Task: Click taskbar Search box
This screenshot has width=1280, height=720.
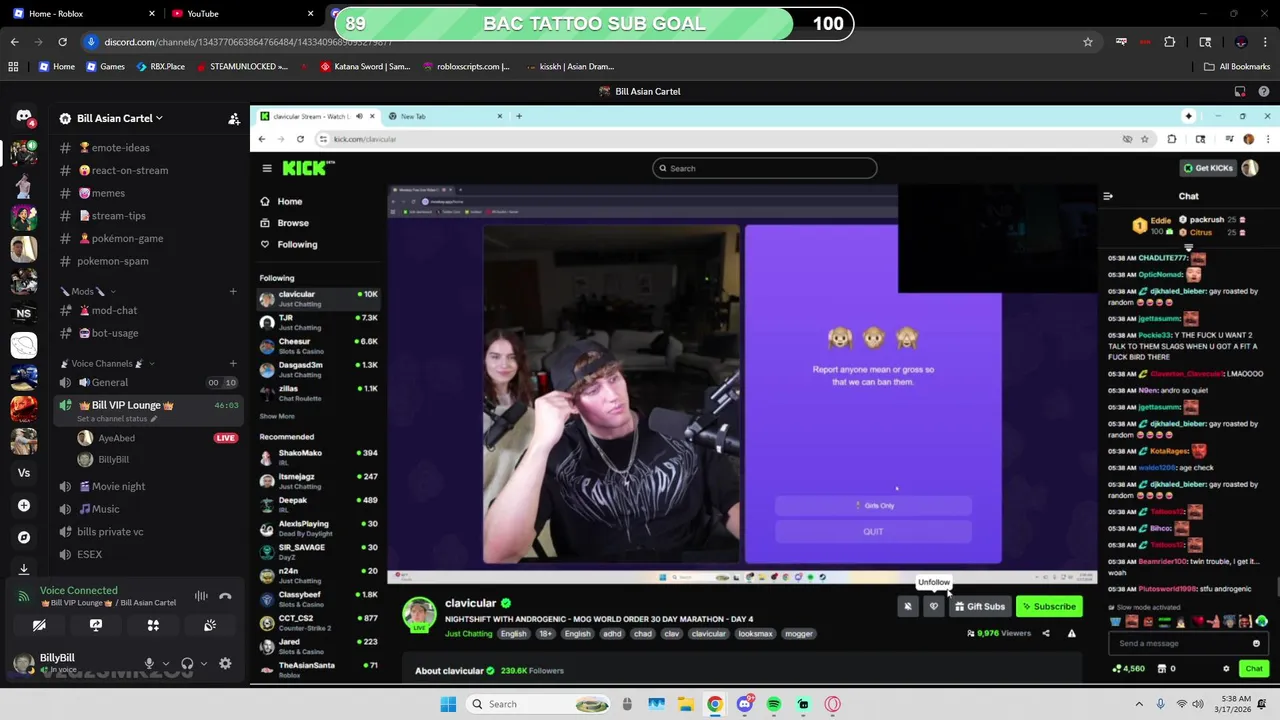Action: click(538, 704)
